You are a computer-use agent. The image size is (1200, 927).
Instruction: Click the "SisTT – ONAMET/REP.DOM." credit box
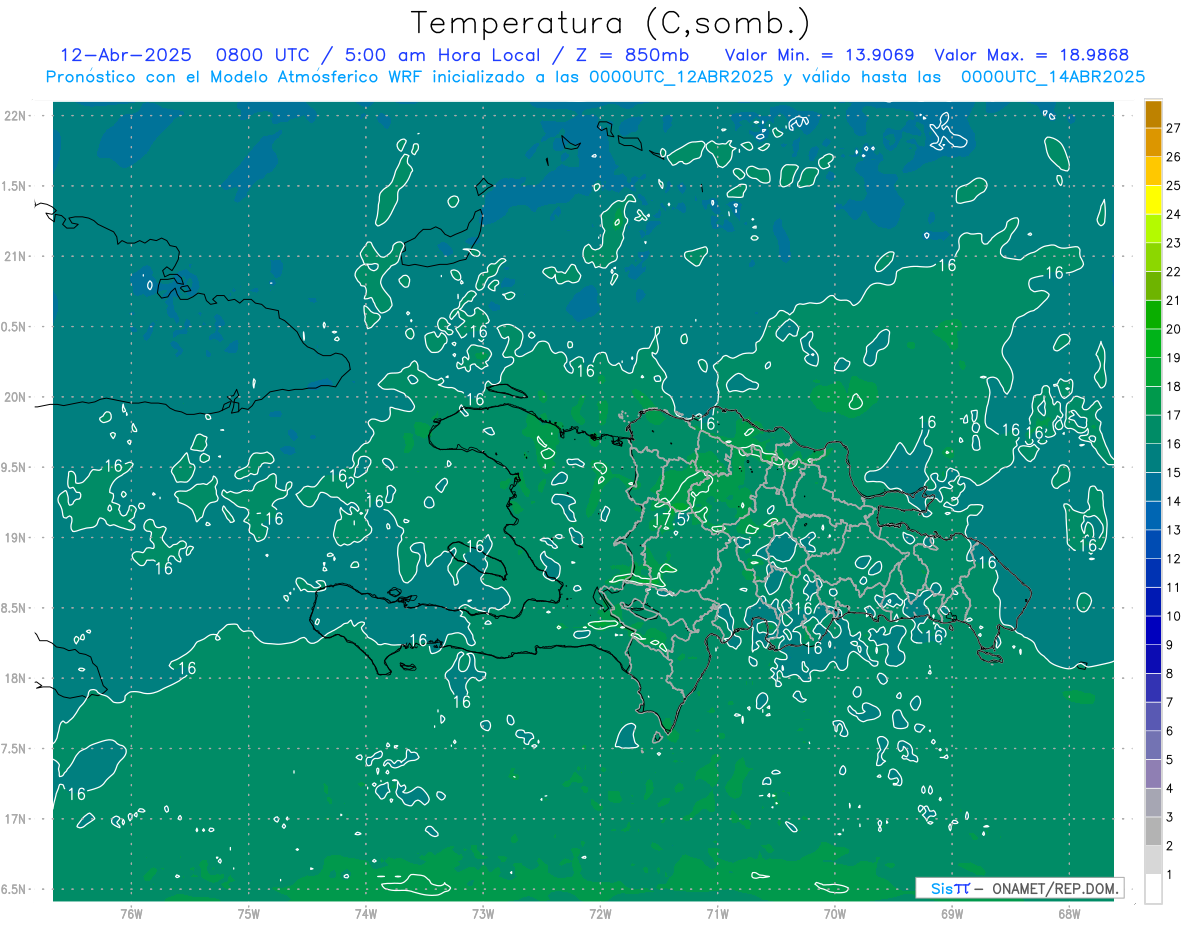(x=1019, y=888)
